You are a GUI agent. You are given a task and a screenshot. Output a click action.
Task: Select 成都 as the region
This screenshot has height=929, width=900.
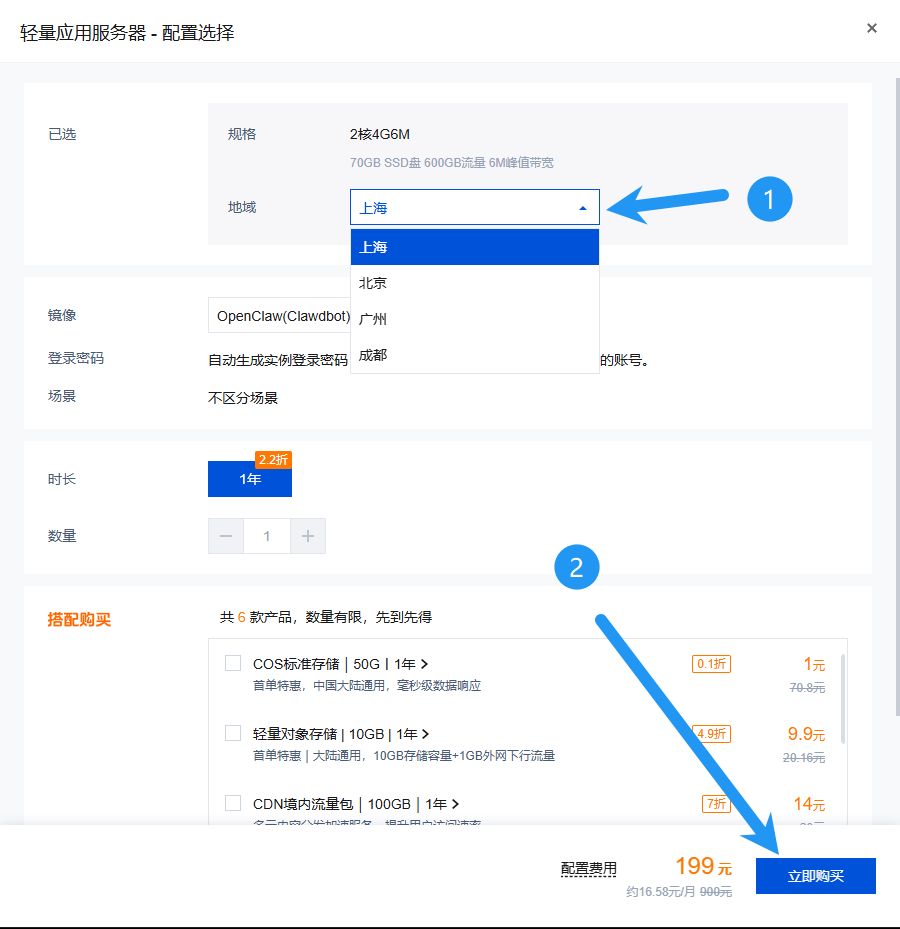(x=474, y=355)
